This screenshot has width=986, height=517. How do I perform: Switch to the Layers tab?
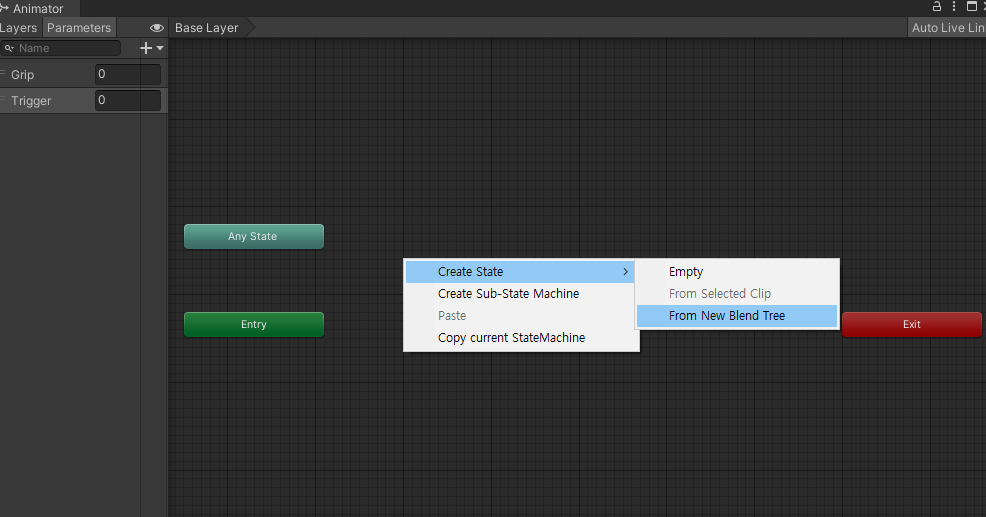pos(19,28)
